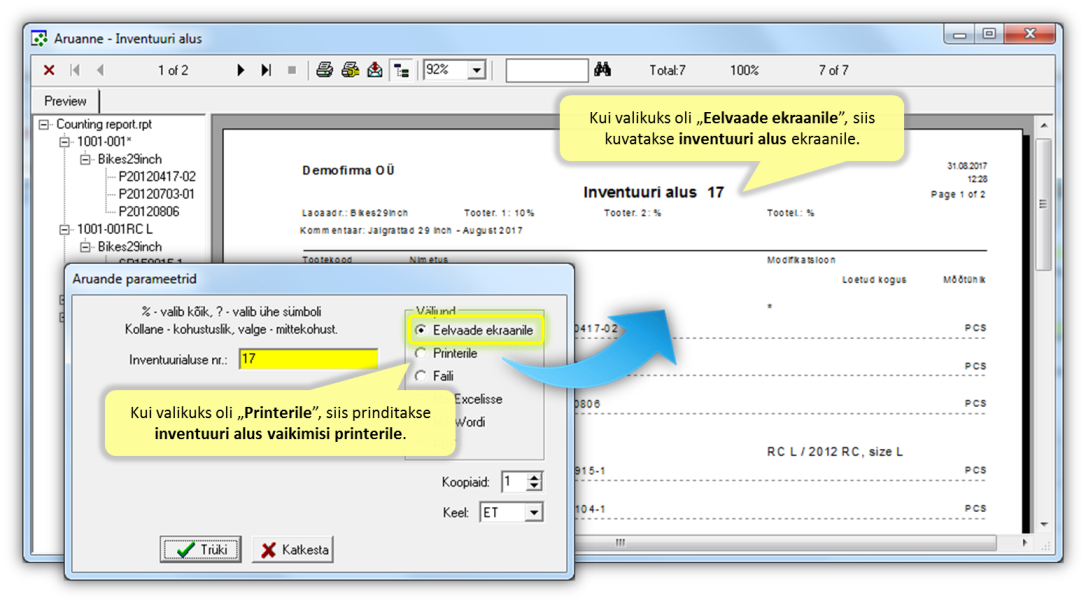The image size is (1086, 603).
Task: Open printer setup from the toolbar
Action: click(350, 70)
